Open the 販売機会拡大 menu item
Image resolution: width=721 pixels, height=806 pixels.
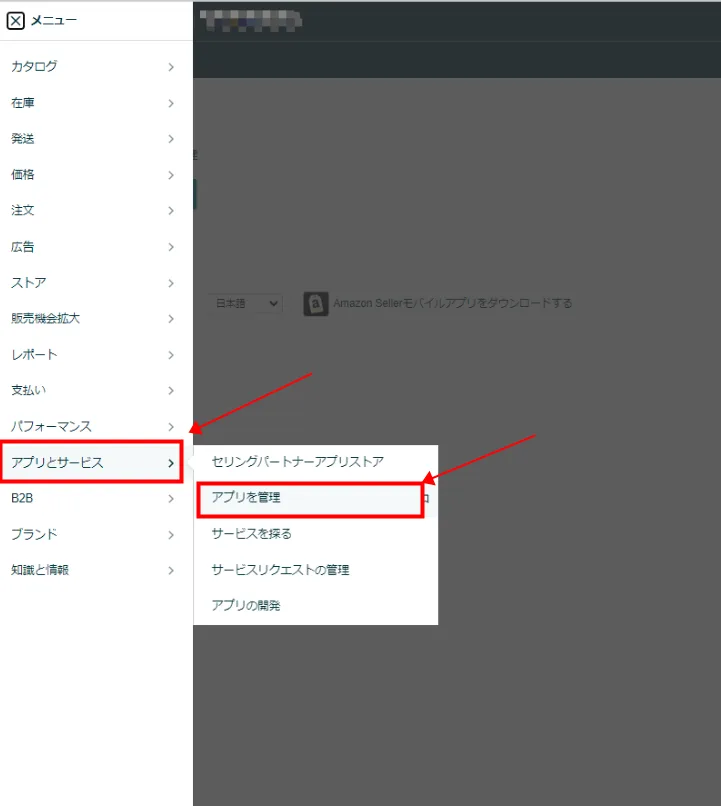click(96, 319)
